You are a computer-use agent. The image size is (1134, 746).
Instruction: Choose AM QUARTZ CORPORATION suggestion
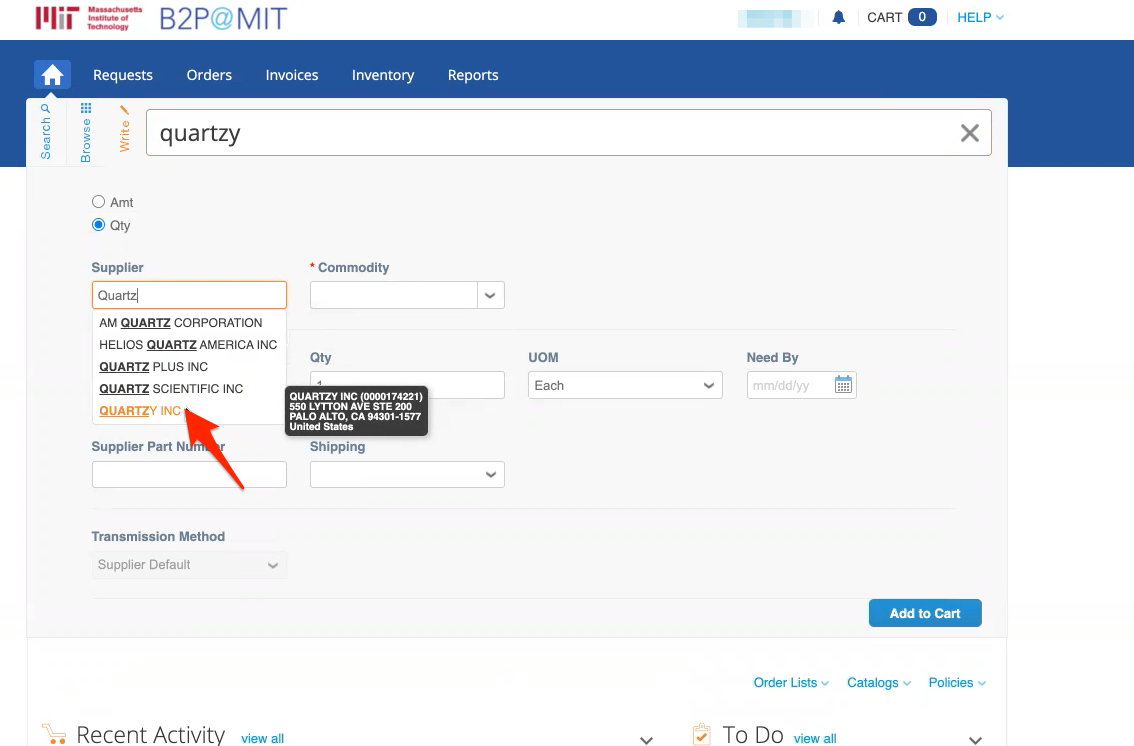pyautogui.click(x=181, y=322)
